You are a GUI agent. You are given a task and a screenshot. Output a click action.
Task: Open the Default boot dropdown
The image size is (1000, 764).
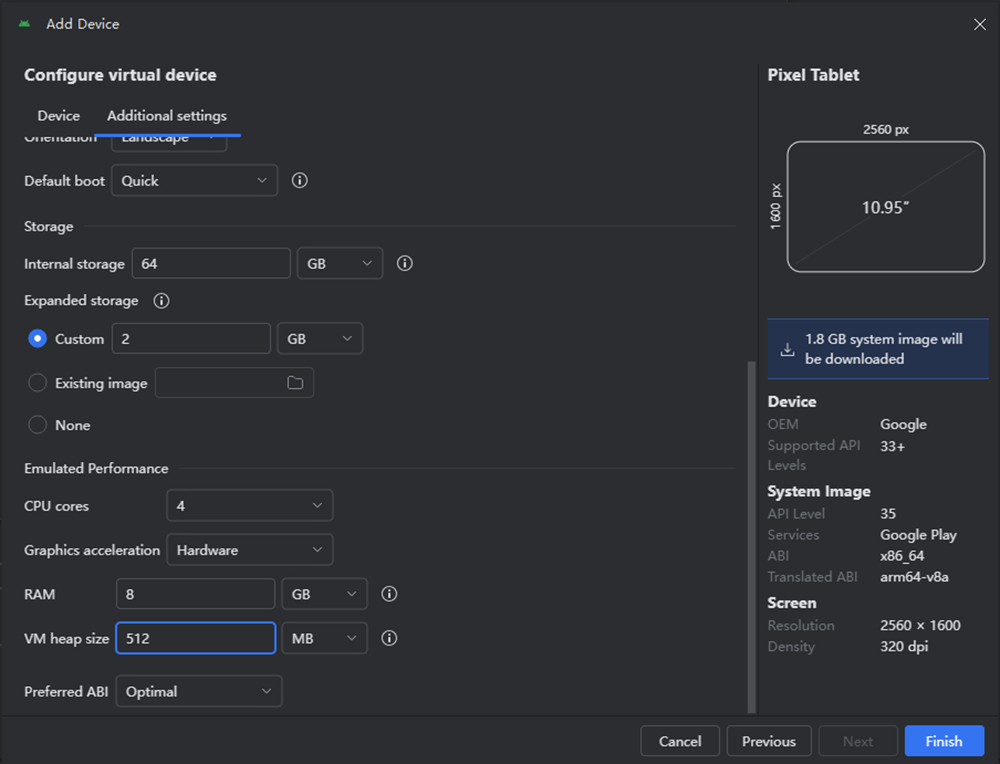[x=194, y=181]
